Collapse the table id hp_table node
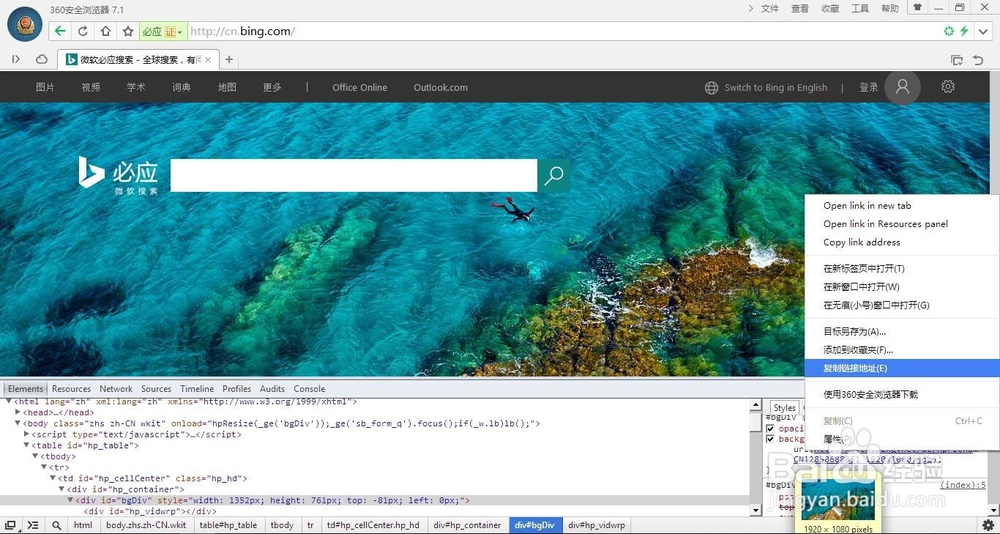The image size is (1000, 534). [x=27, y=445]
